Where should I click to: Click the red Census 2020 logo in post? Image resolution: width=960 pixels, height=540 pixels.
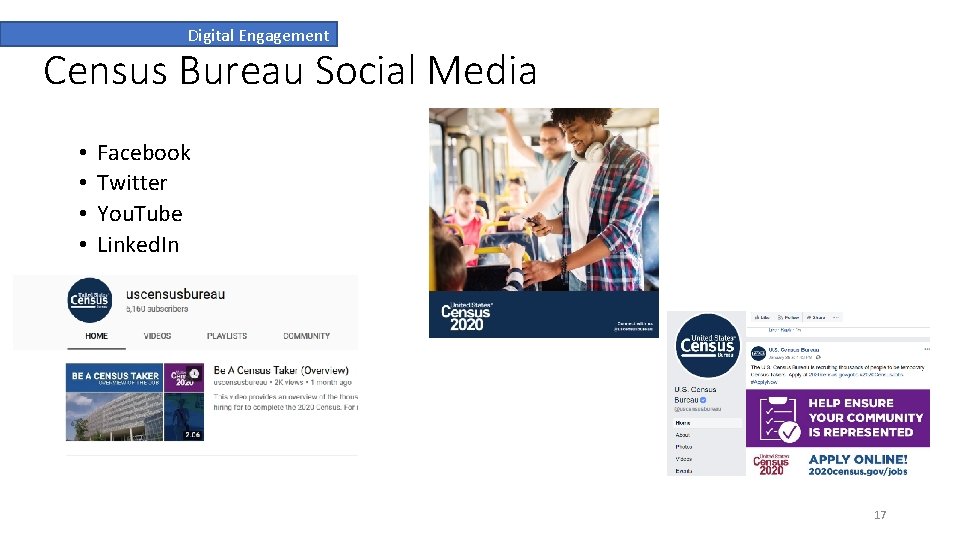click(x=771, y=465)
